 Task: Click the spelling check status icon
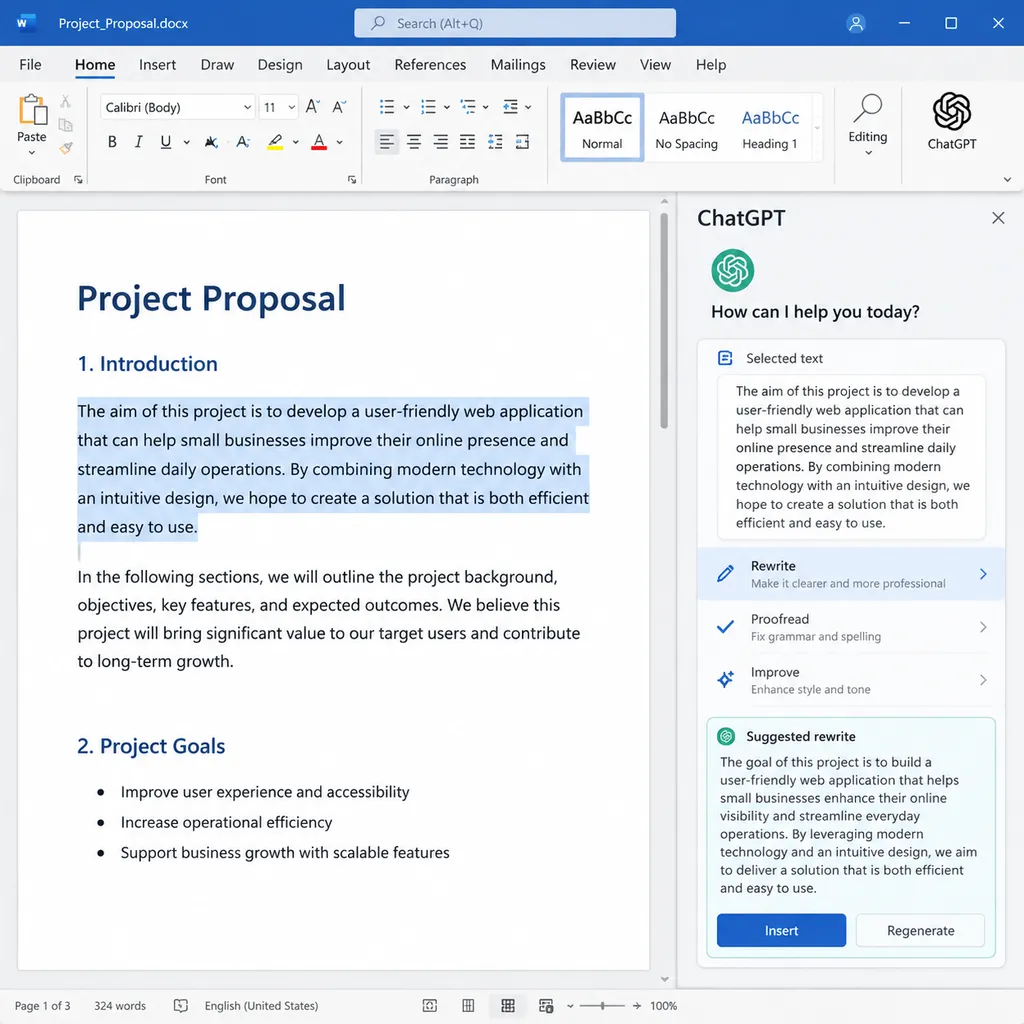181,1006
